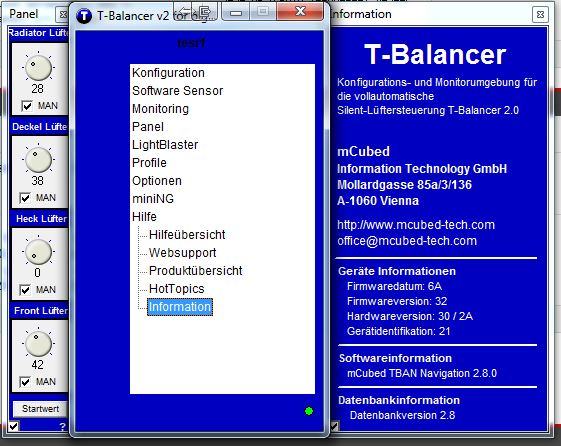
Task: Select the highlighted Information tree item
Action: [180, 307]
